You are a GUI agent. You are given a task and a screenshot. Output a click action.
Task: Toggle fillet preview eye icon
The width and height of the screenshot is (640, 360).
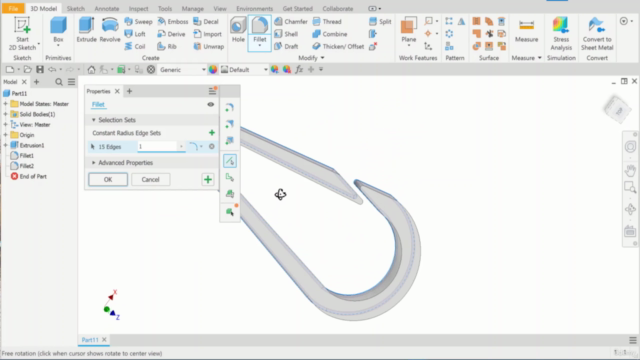211,104
